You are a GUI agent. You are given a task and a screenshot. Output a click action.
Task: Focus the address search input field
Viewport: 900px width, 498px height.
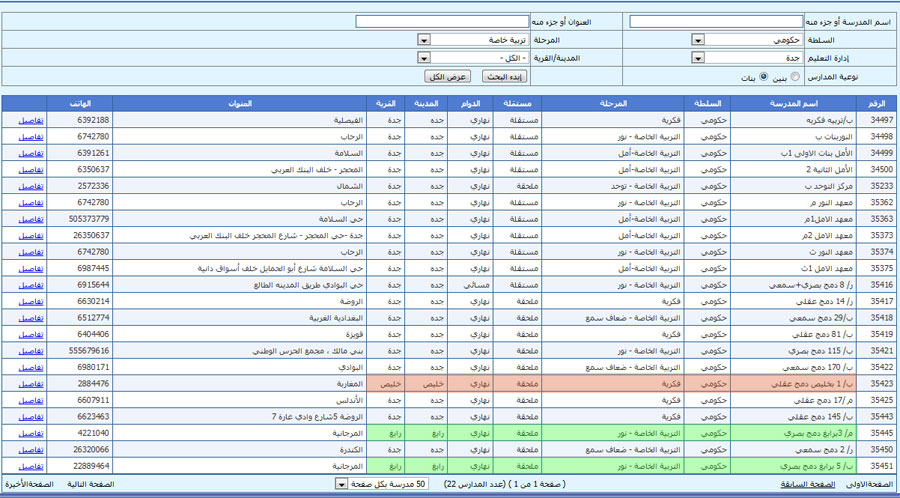point(442,22)
